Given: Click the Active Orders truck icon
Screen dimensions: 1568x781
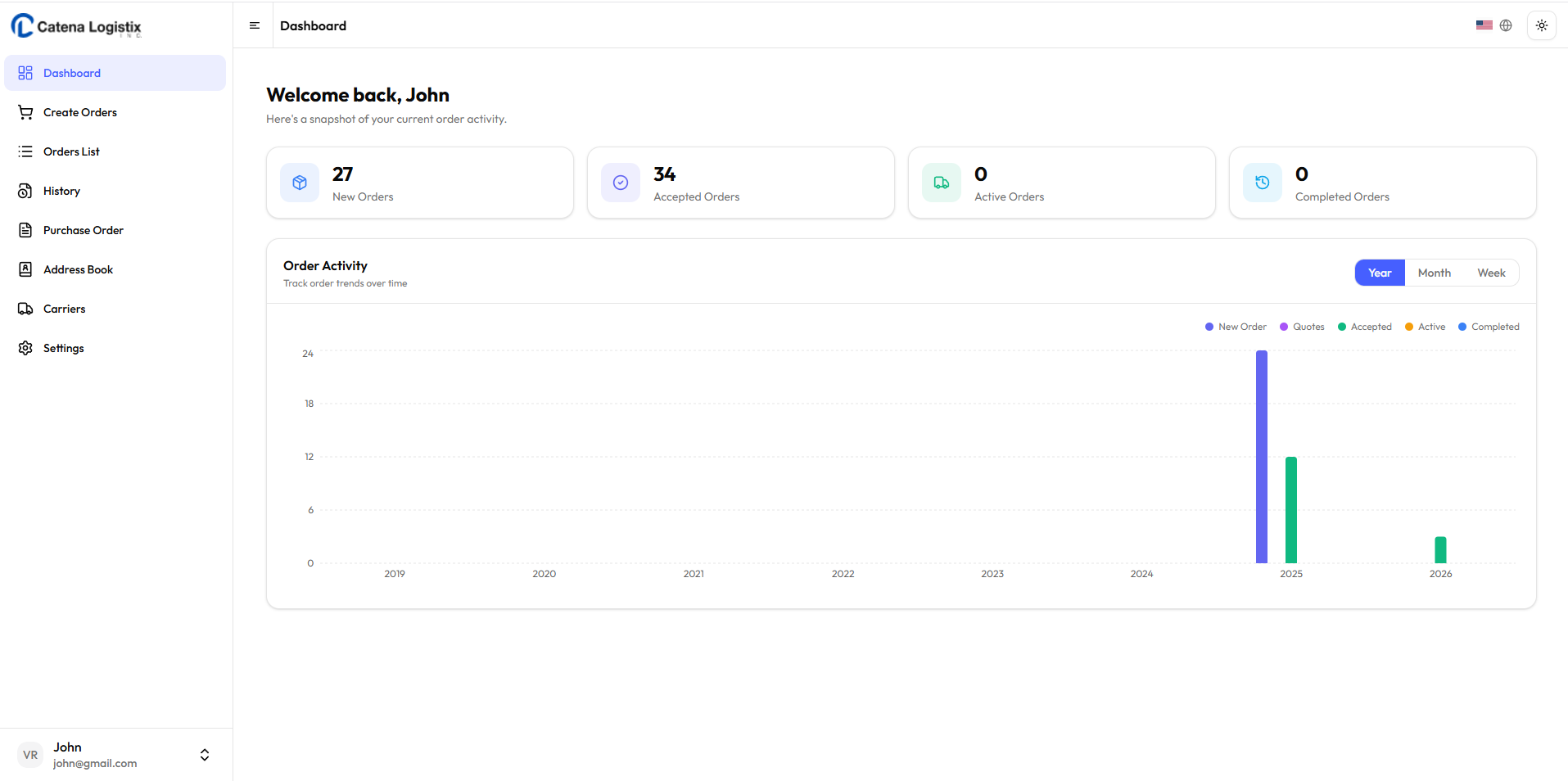Looking at the screenshot, I should (x=942, y=183).
